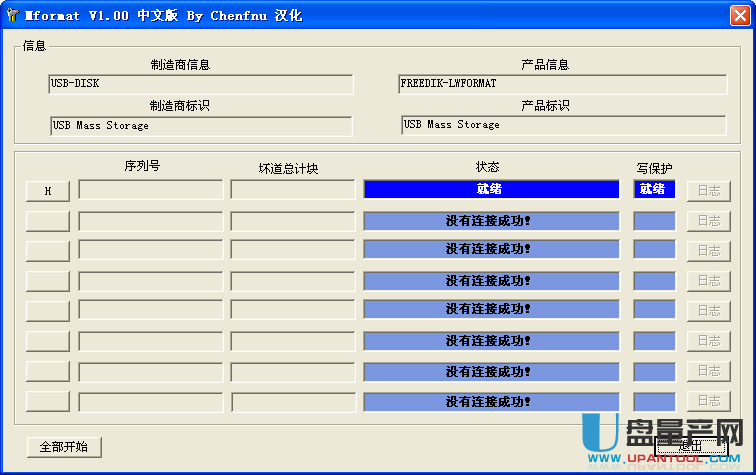756x475 pixels.
Task: Click the 坏道总计块 field in the H row
Action: pos(293,190)
